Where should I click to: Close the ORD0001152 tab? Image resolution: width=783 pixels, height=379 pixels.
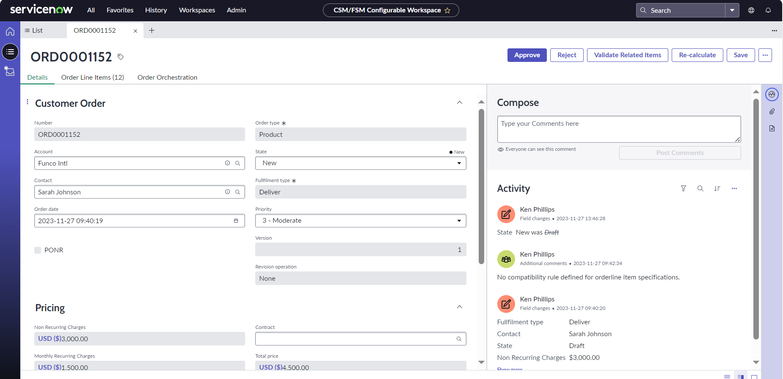click(135, 30)
